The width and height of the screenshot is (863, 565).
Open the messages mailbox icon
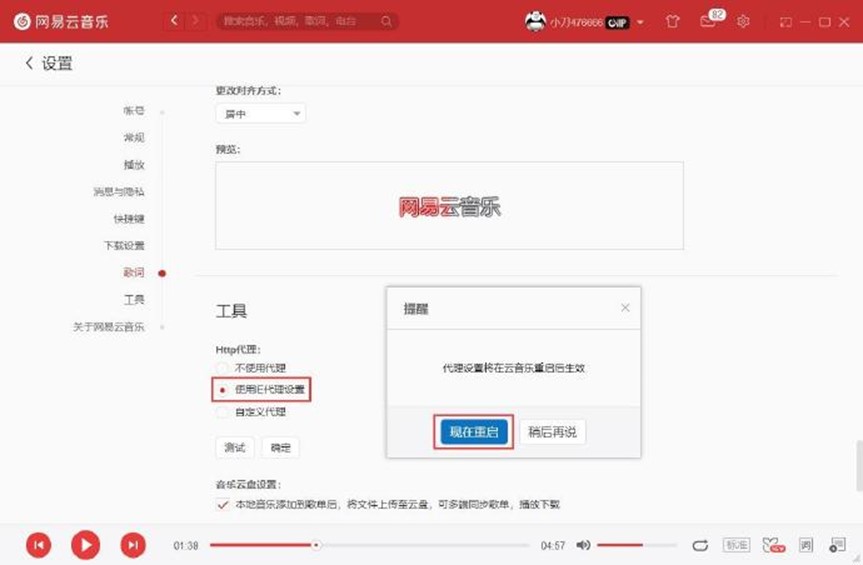pos(708,21)
